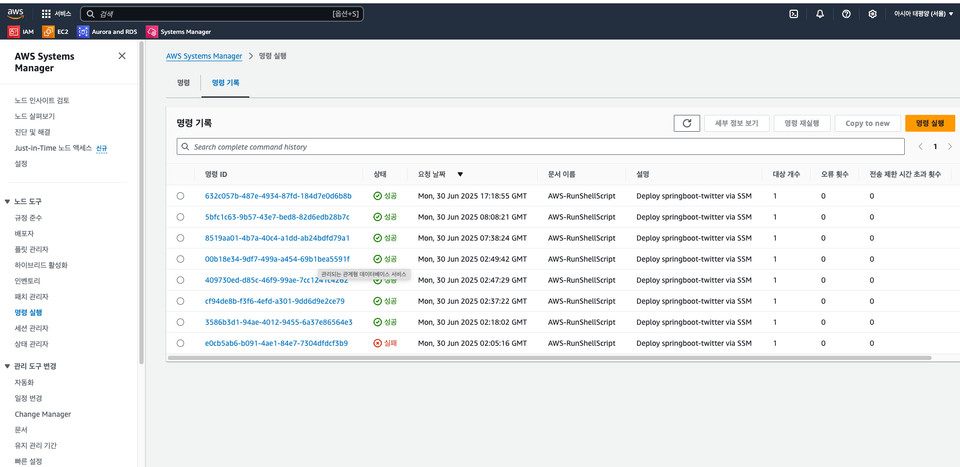Viewport: 960px width, 467px height.
Task: Select radio for command 409730ed
Action: [180, 280]
